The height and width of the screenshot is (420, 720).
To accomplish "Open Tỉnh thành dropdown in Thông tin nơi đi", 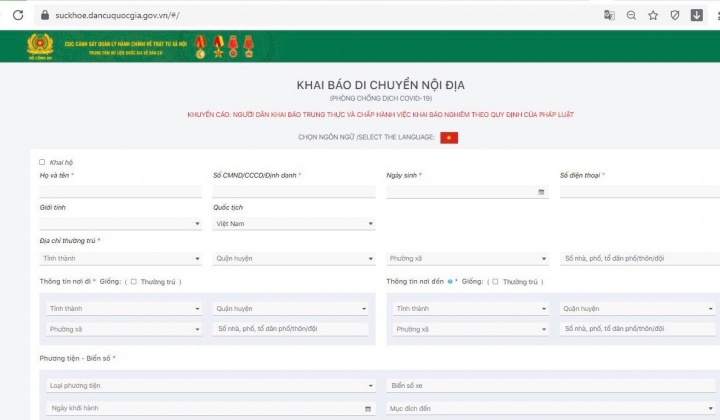I will pos(124,308).
